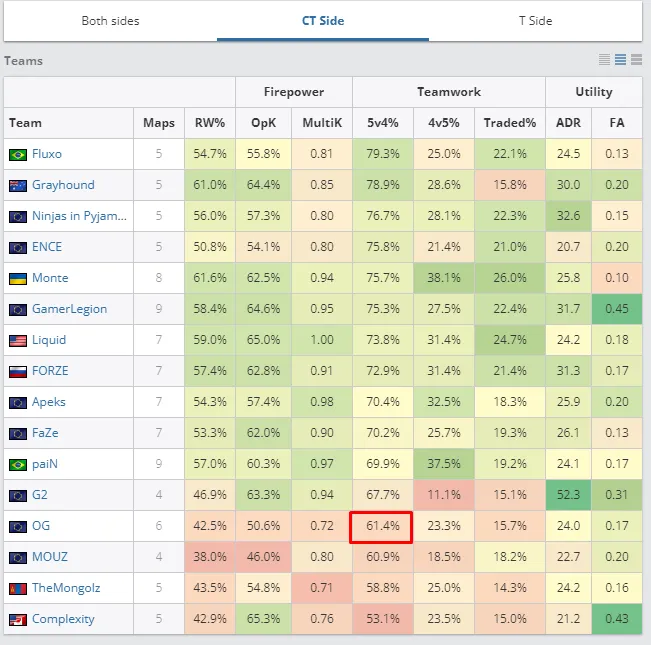Open the T Side tab
Screen dimensions: 651x645
click(535, 21)
